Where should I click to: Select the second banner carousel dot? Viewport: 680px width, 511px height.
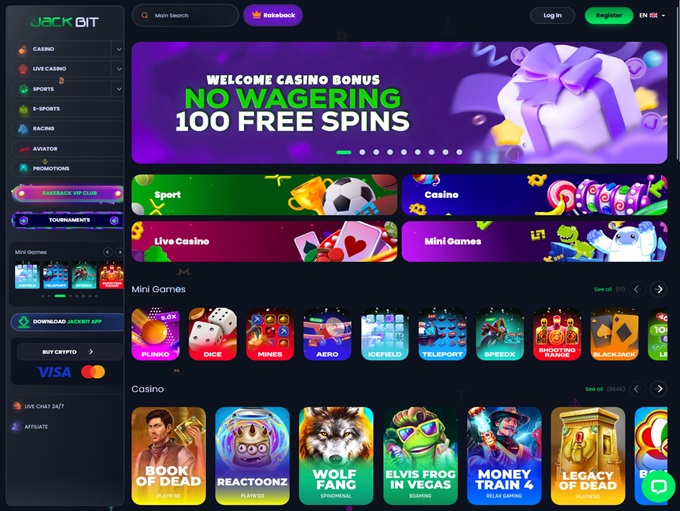click(x=362, y=152)
